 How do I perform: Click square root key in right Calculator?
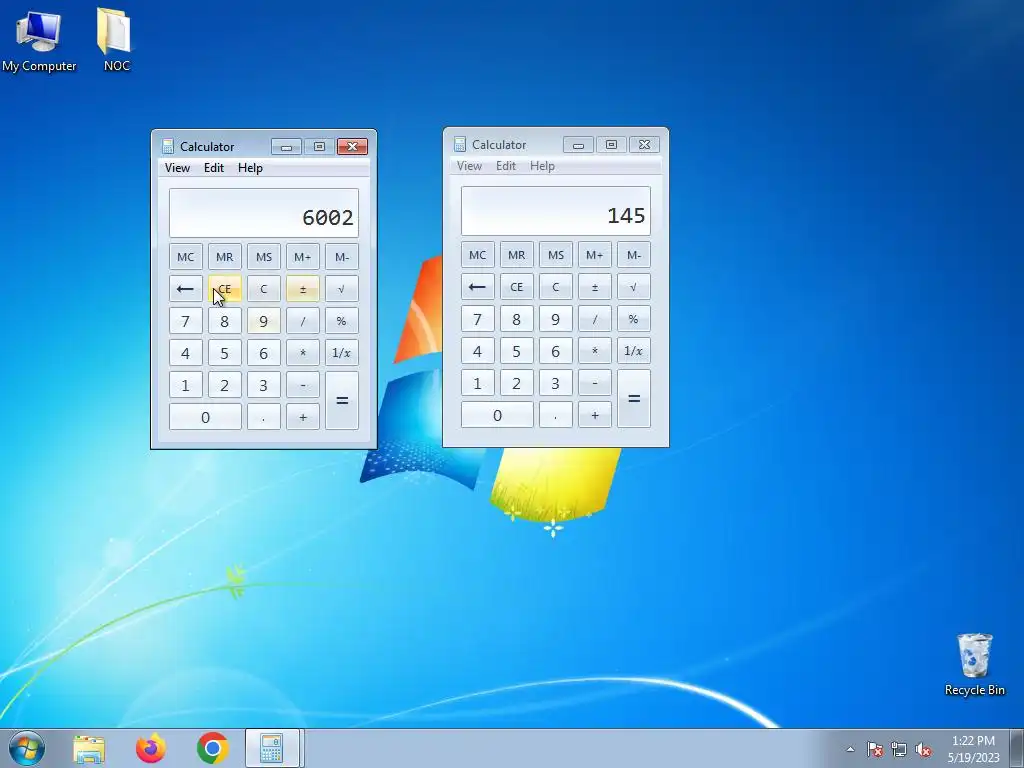(633, 287)
